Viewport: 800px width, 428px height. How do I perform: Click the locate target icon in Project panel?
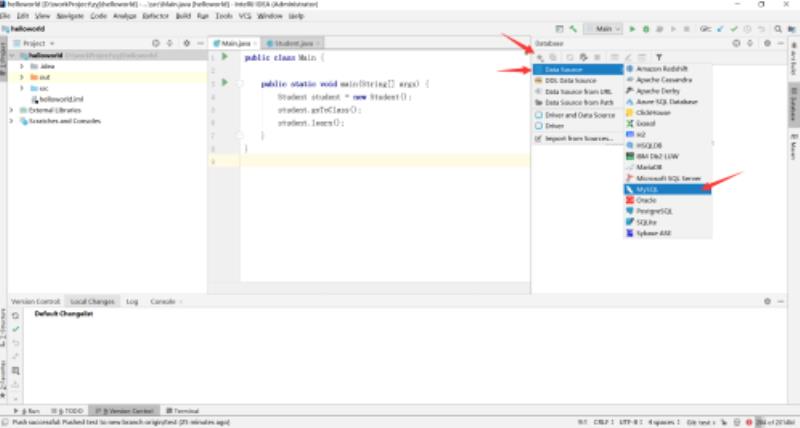[x=156, y=43]
